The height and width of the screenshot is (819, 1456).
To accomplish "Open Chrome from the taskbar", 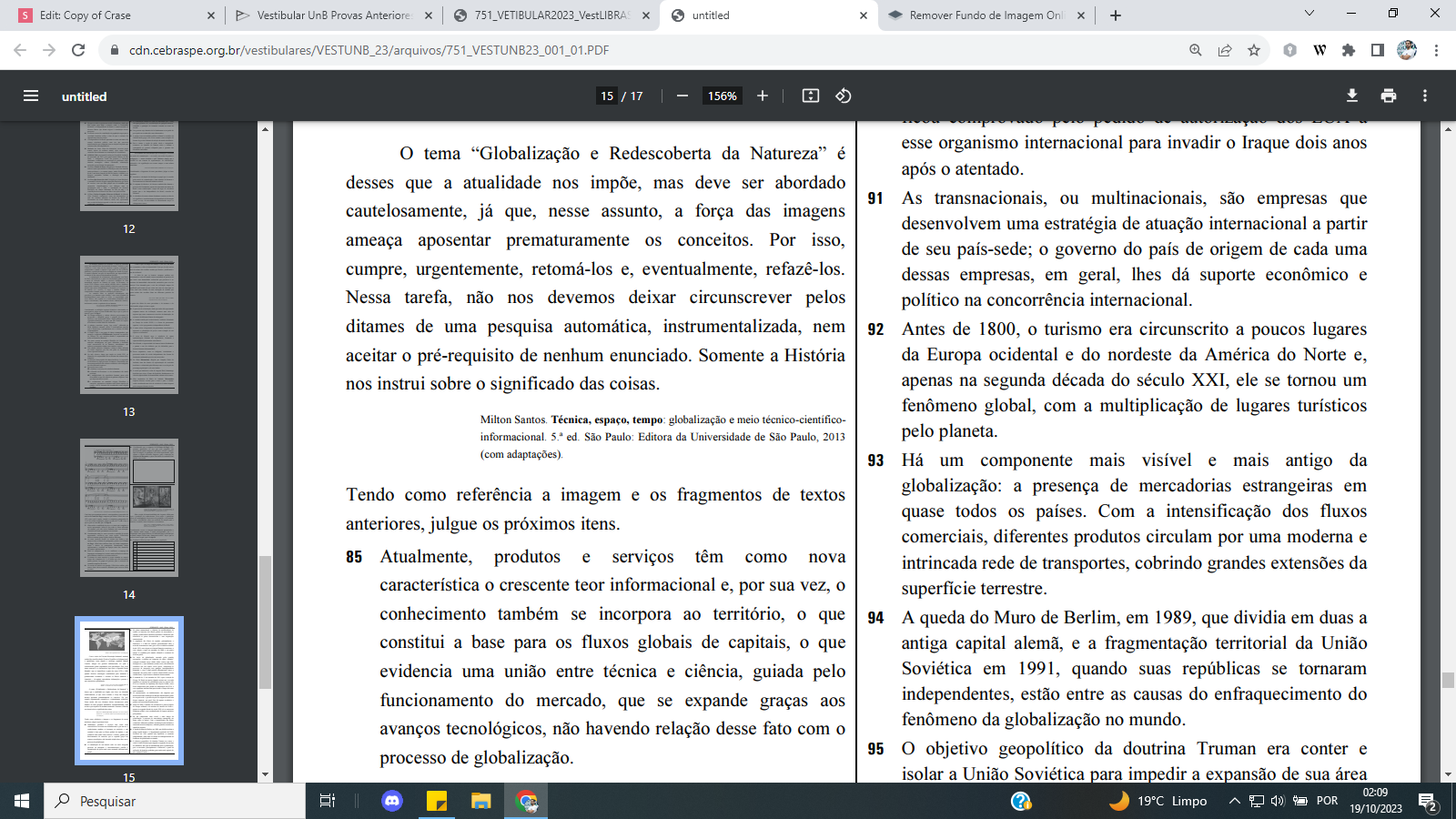I will (526, 801).
